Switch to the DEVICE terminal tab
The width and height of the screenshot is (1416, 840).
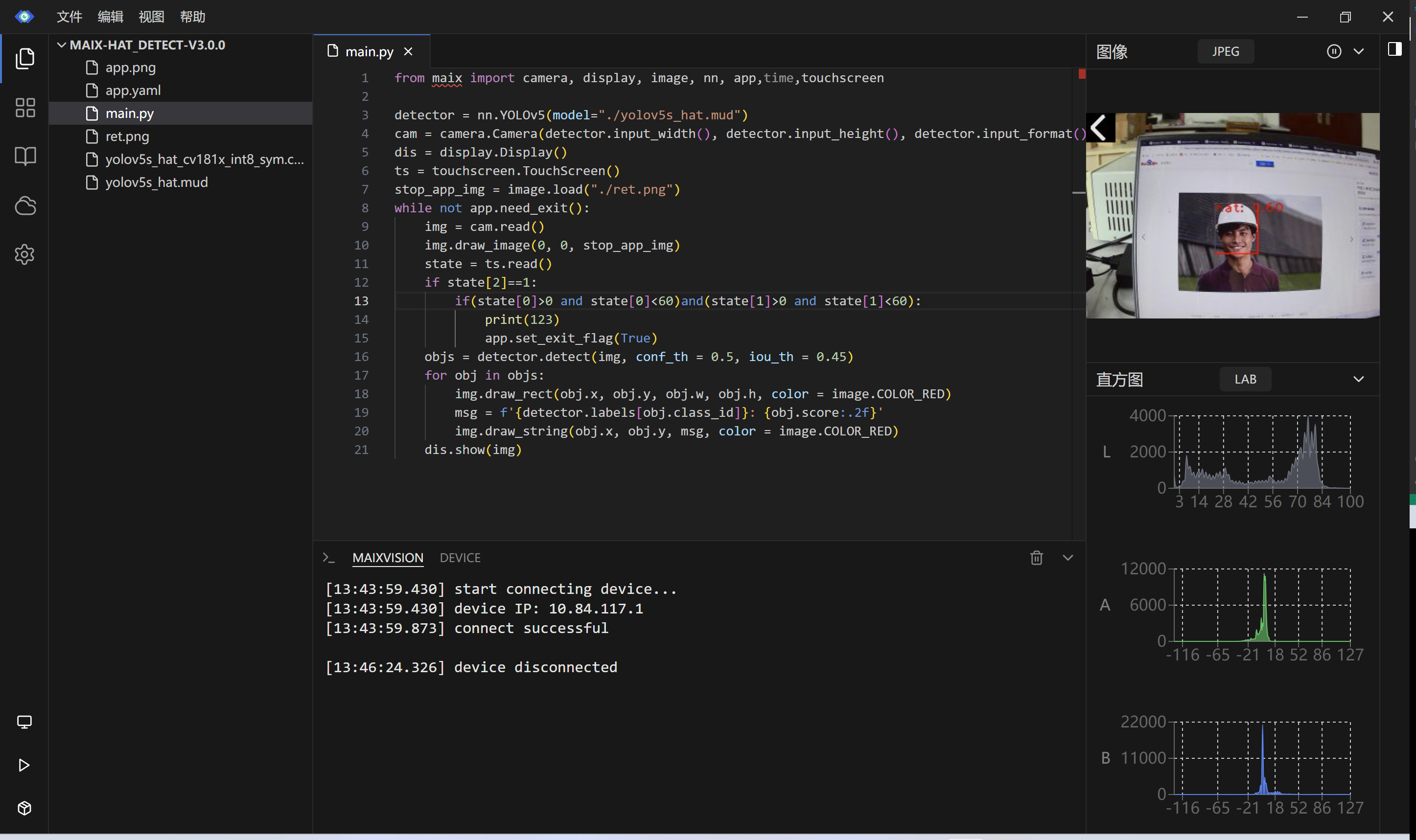460,558
